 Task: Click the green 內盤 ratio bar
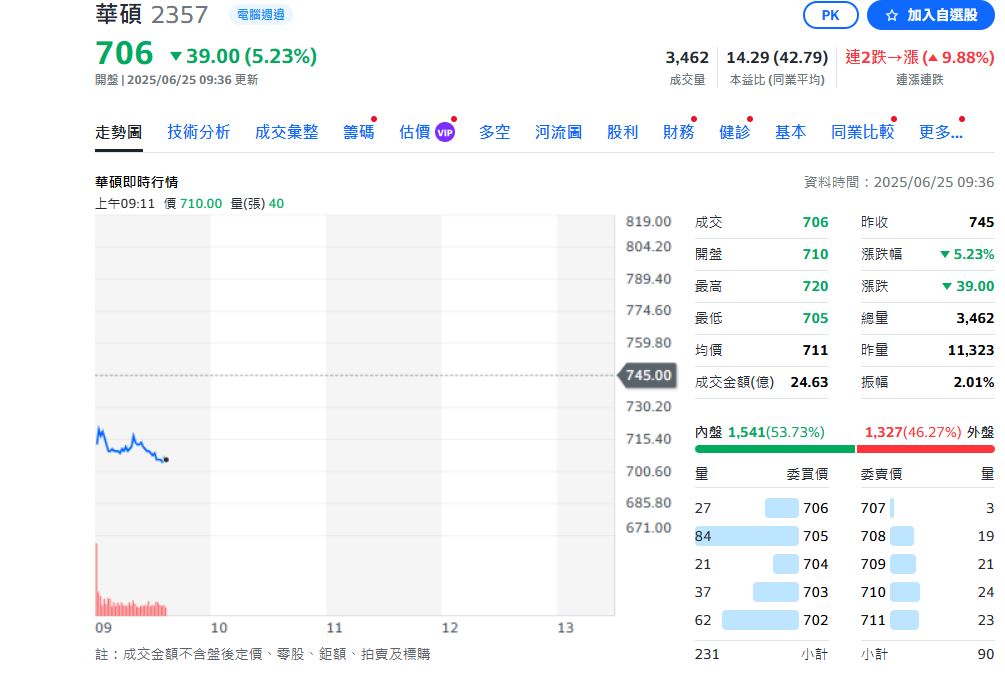775,449
